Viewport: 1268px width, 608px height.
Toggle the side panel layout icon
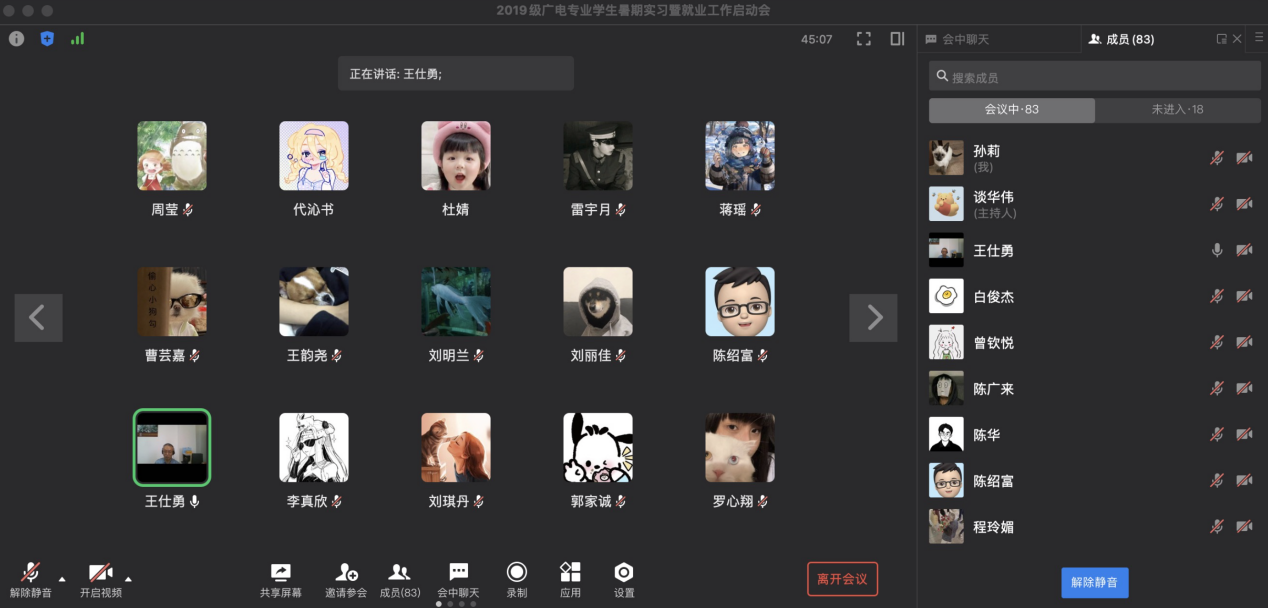click(897, 39)
